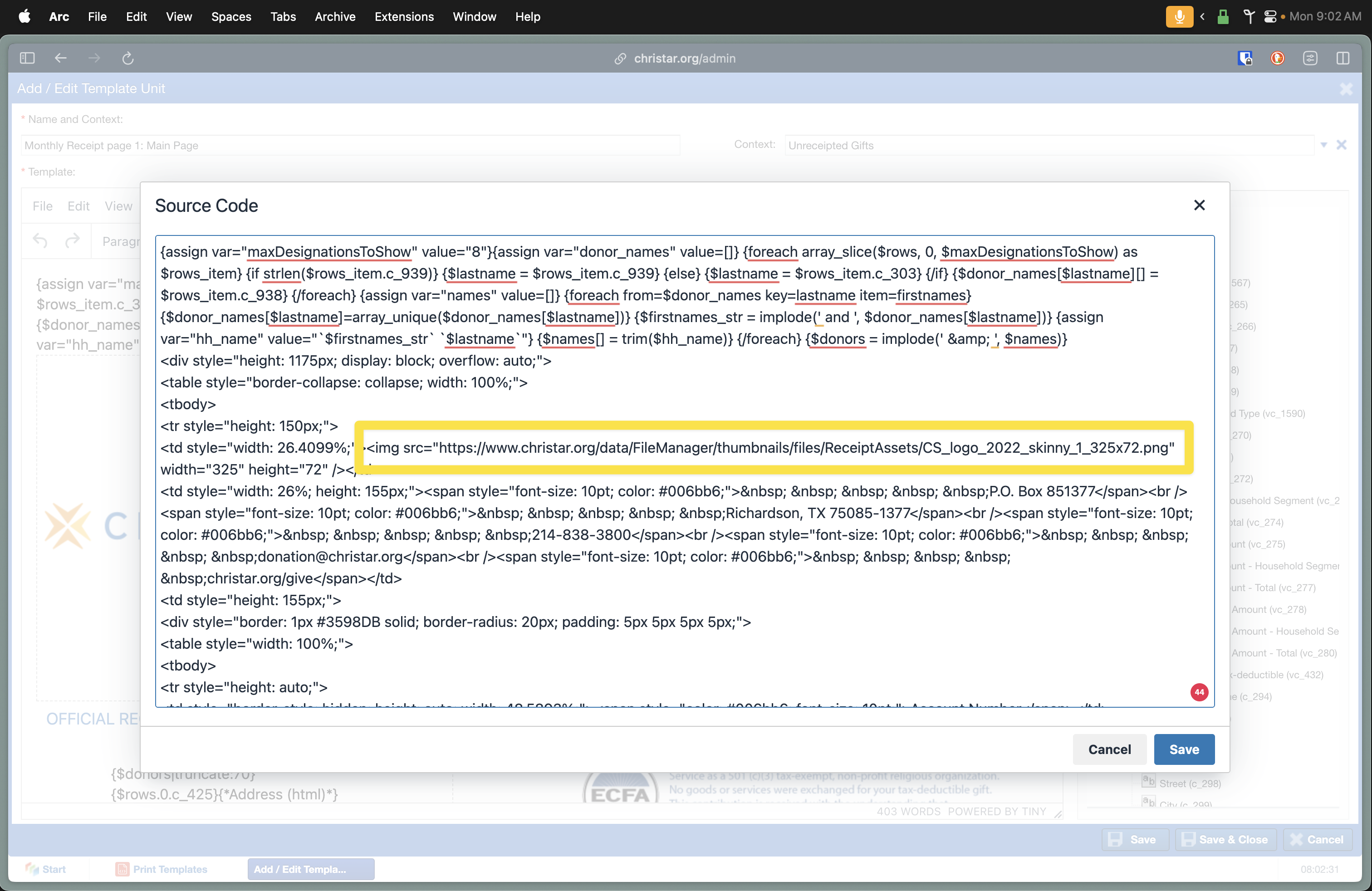Screen dimensions: 1372x891
Task: Expand the Context dropdown arrow
Action: tap(1323, 145)
